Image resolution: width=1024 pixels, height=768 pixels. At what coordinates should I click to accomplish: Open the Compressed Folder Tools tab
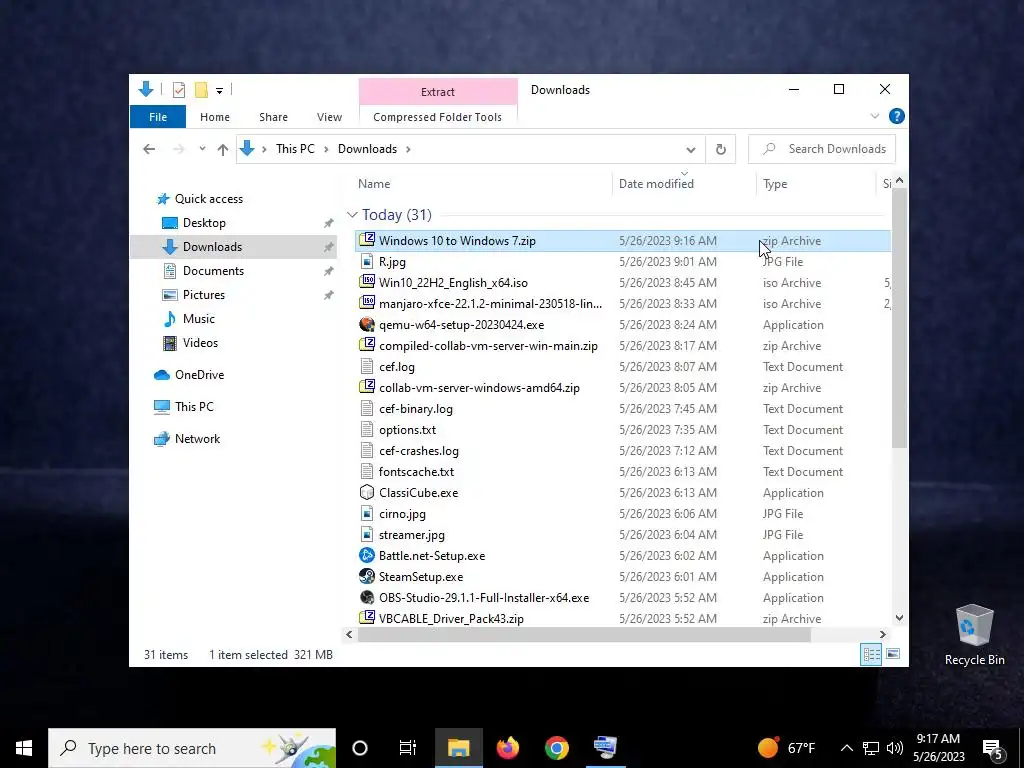(438, 117)
